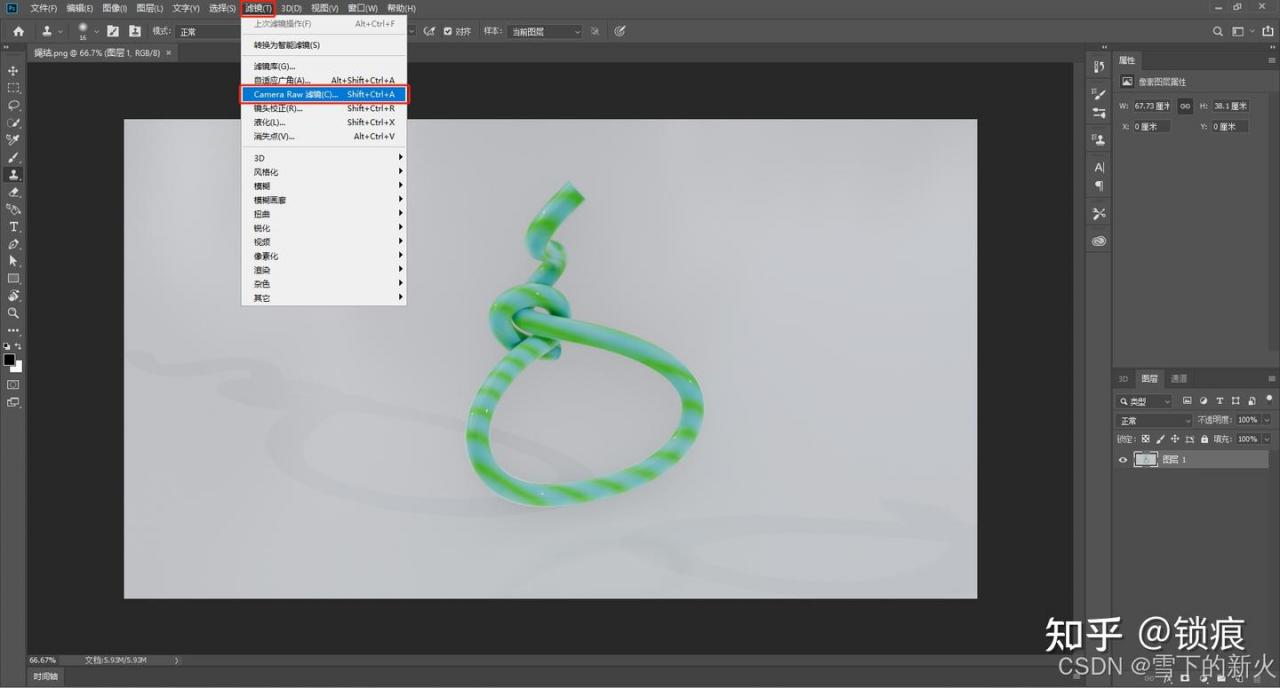This screenshot has height=688, width=1280.
Task: Select the Brush tool
Action: (x=13, y=158)
